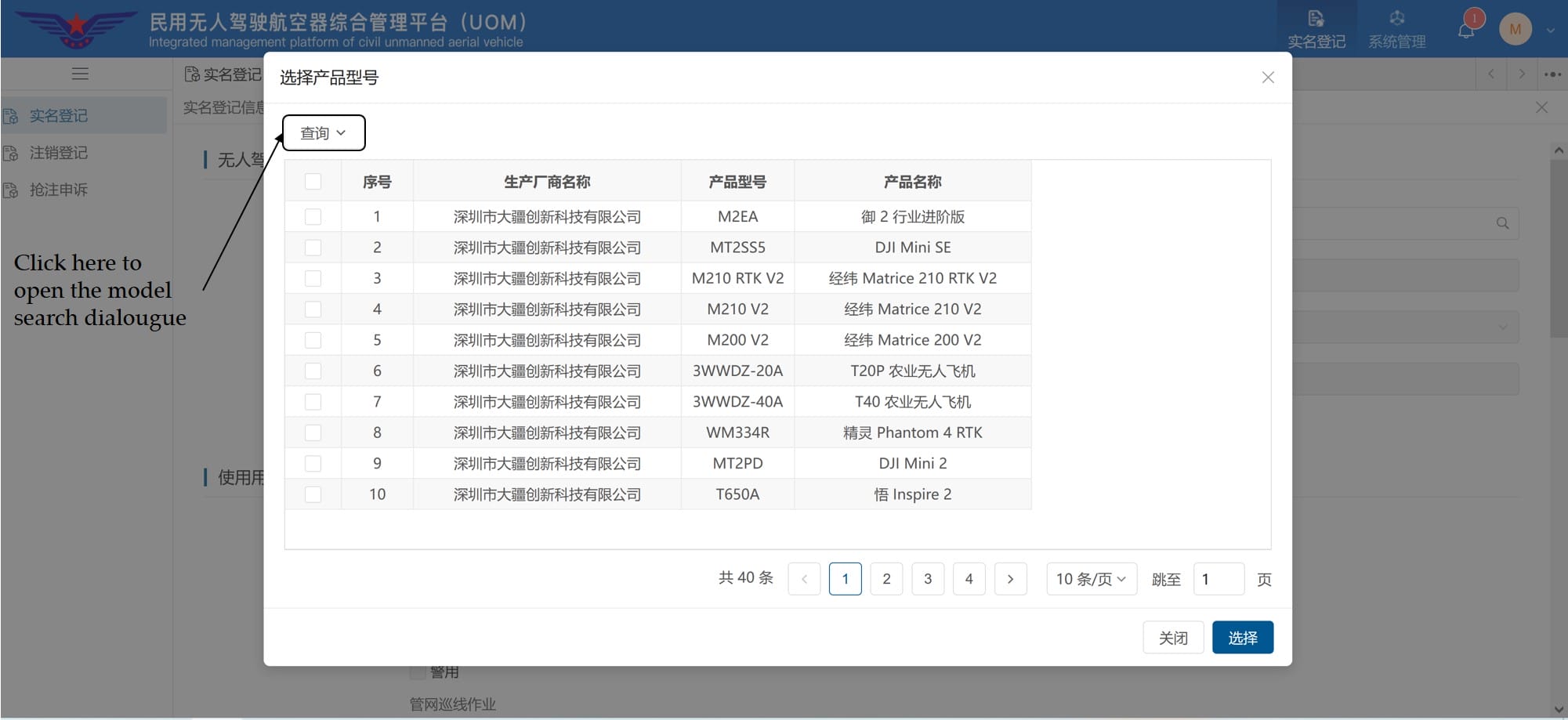
Task: Open the 10 条/页 page size dropdown
Action: 1092,579
